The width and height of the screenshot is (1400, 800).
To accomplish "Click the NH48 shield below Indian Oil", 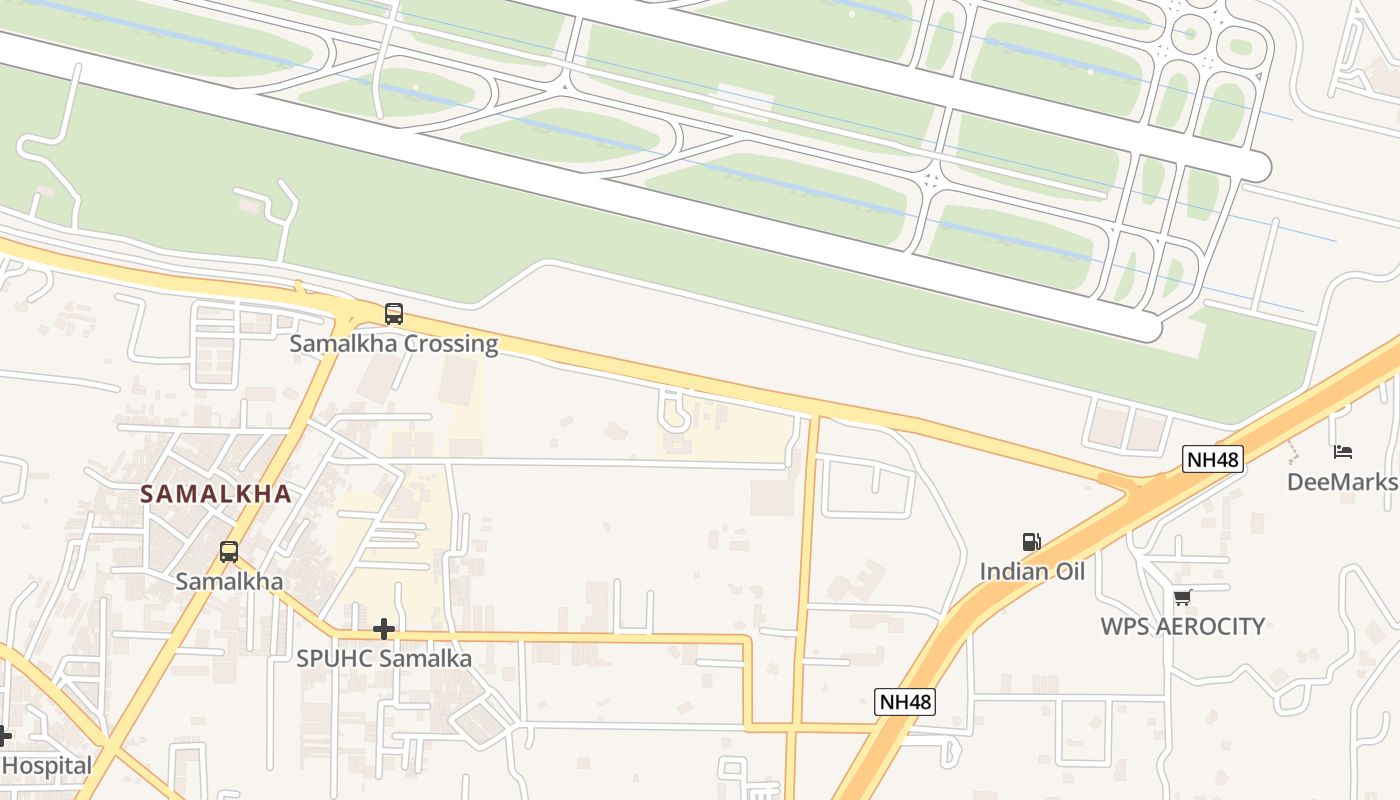I will click(905, 702).
